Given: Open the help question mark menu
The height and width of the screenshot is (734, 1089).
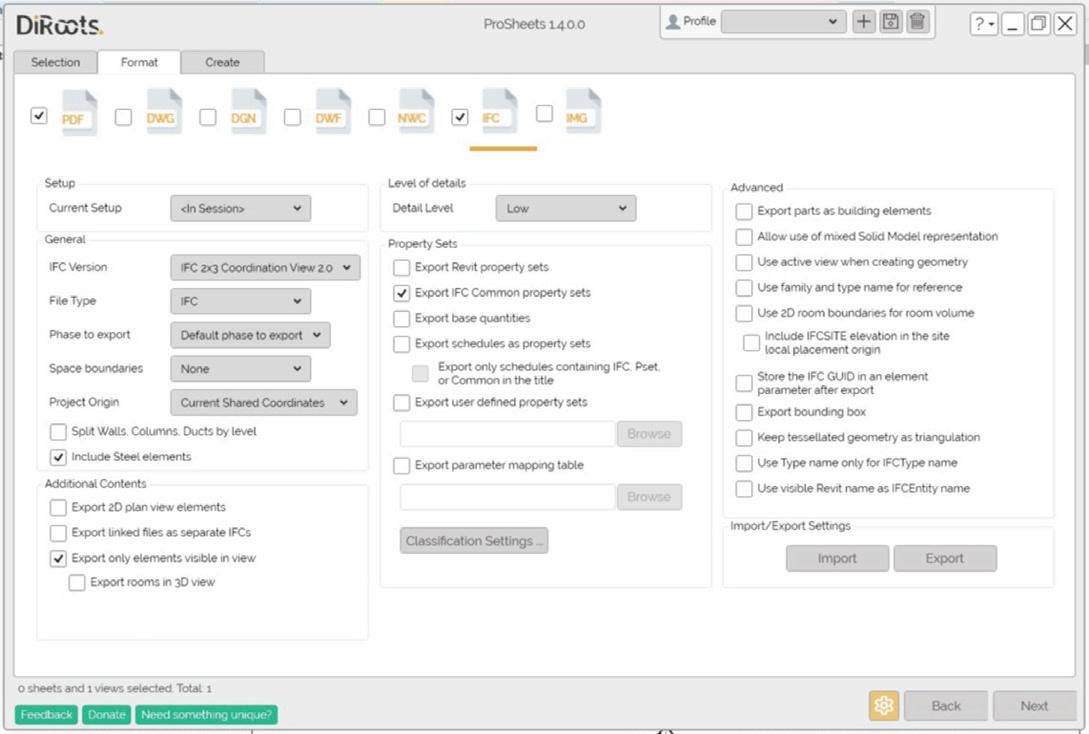Looking at the screenshot, I should 983,24.
